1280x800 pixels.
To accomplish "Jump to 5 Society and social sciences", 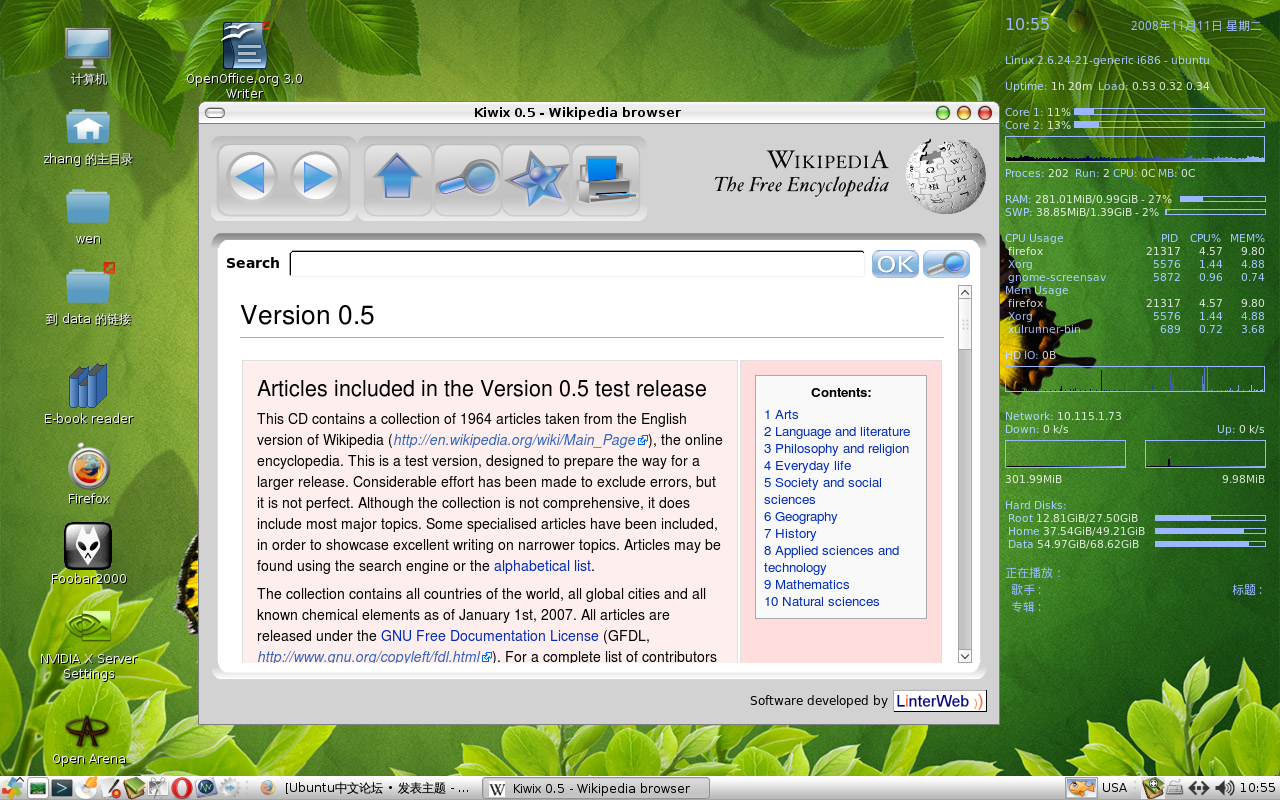I will pyautogui.click(x=823, y=491).
